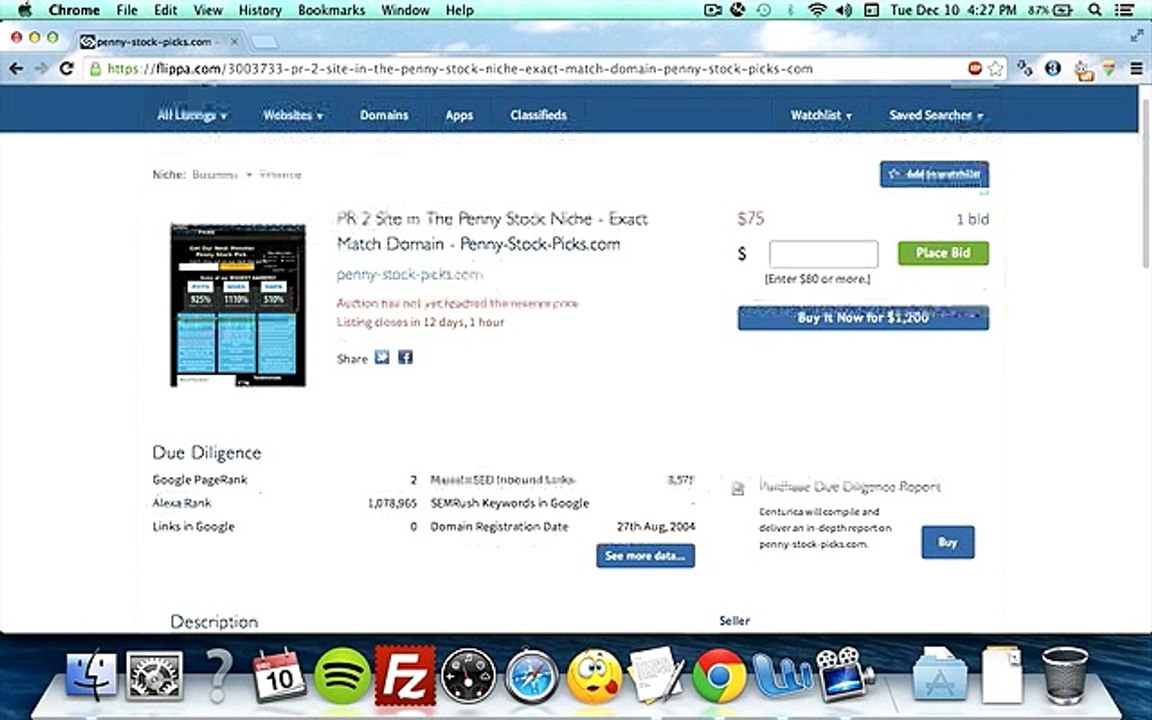Click the red Adblock extension icon

(975, 68)
